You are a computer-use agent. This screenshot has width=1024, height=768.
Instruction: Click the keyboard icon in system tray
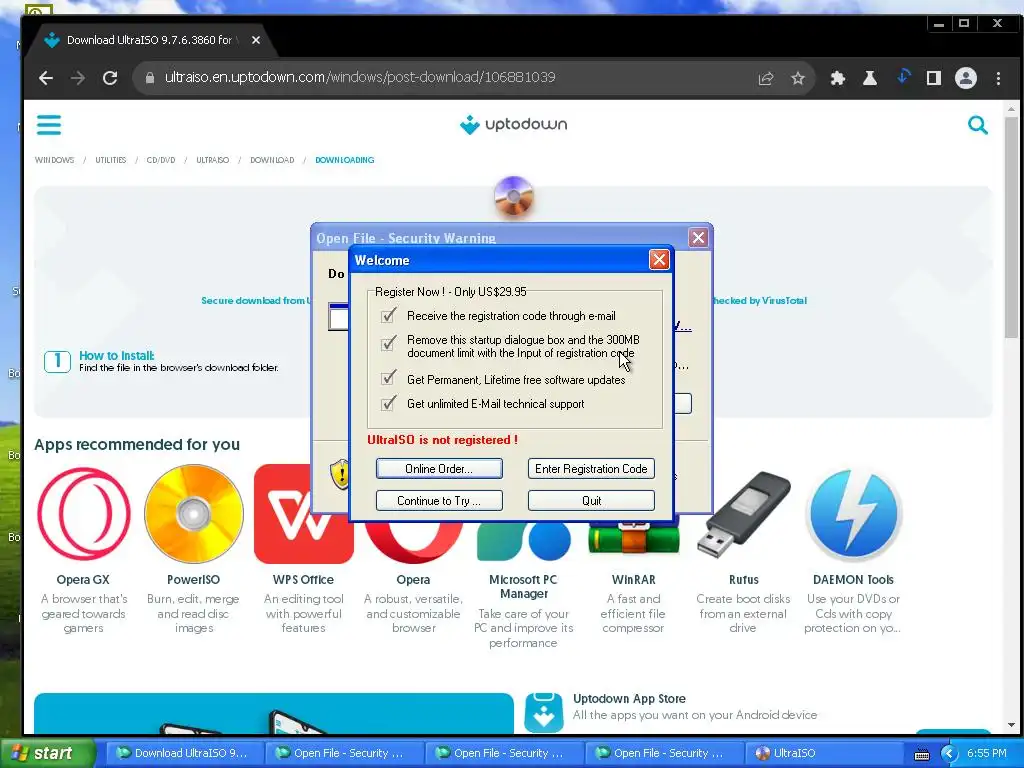pos(921,754)
